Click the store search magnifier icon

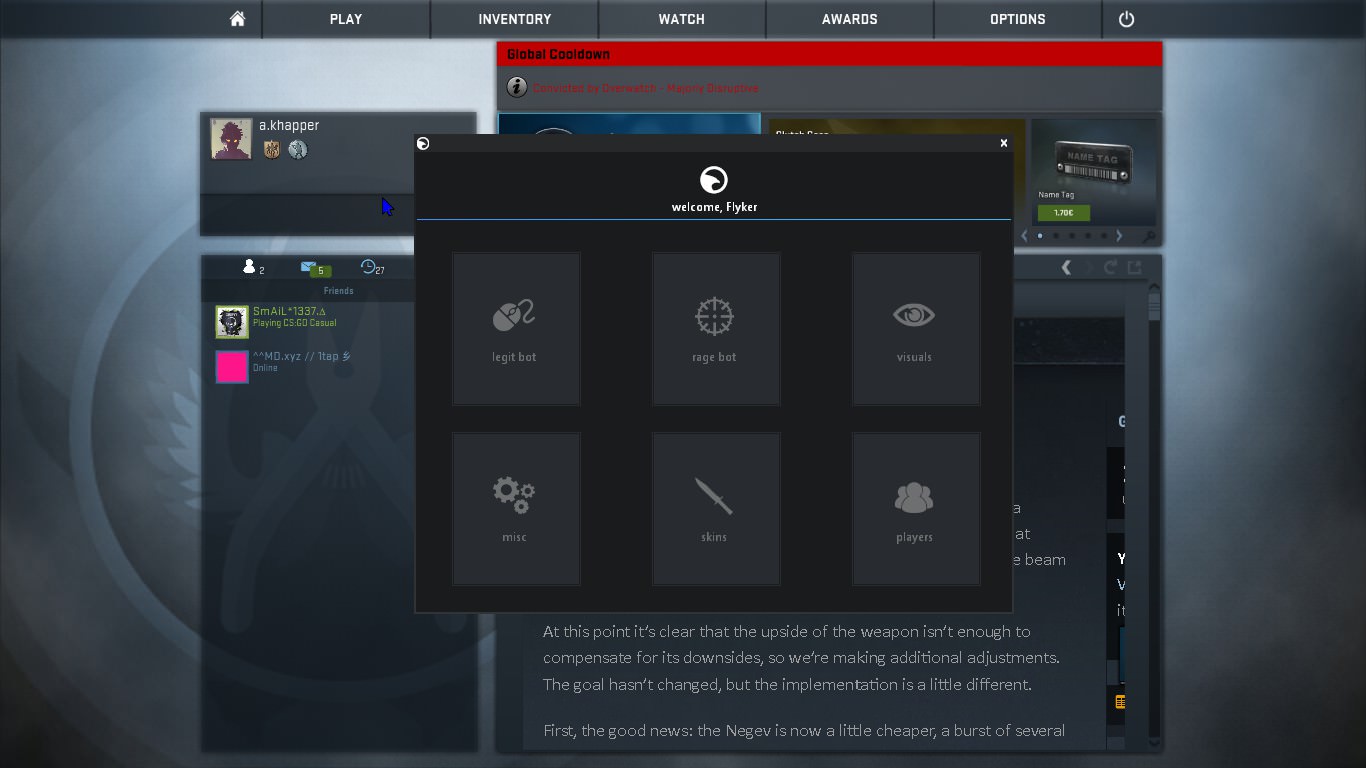[x=1148, y=237]
